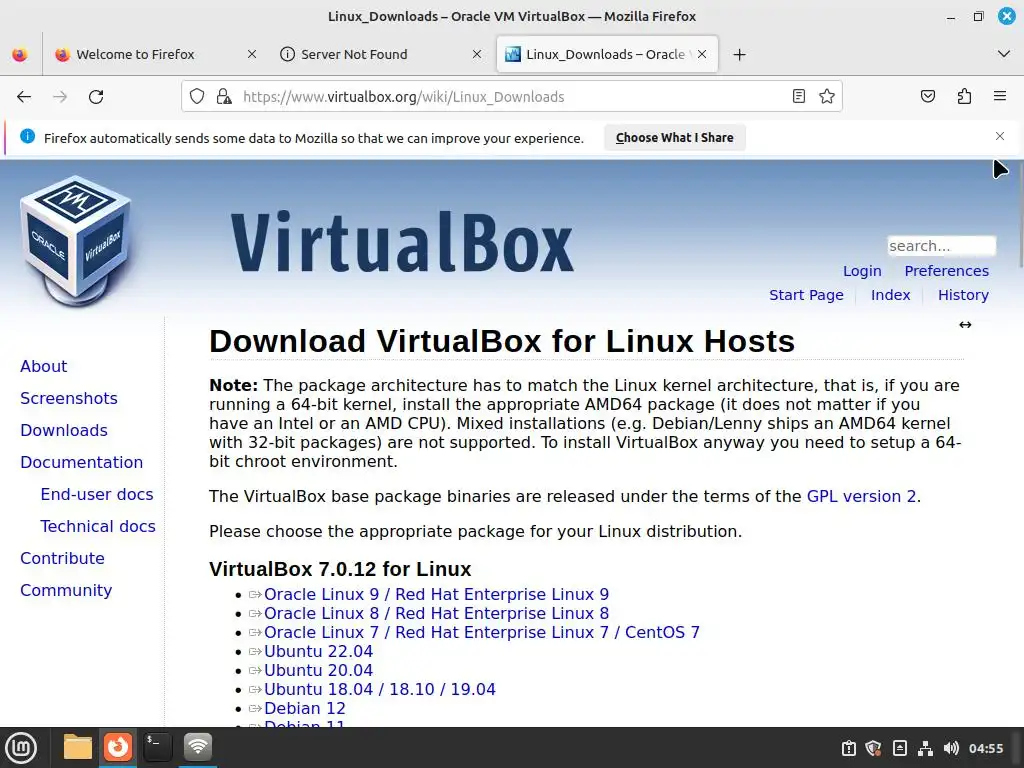Launch the terminal from the taskbar
The image size is (1024, 768).
(x=157, y=747)
